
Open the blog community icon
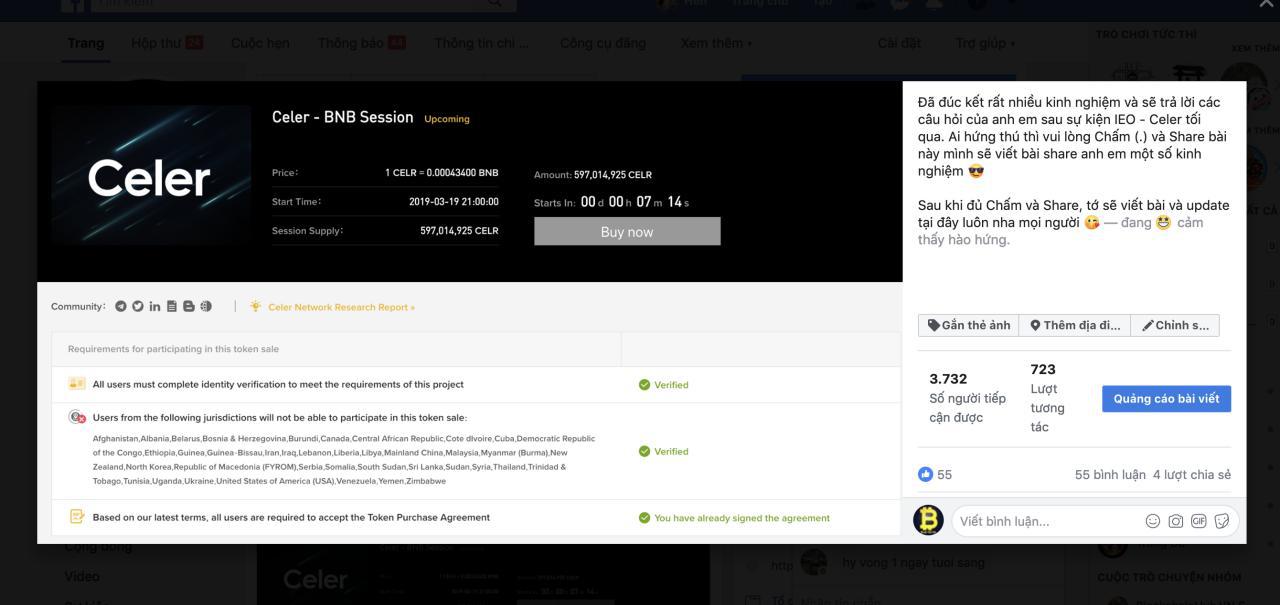[x=188, y=307]
